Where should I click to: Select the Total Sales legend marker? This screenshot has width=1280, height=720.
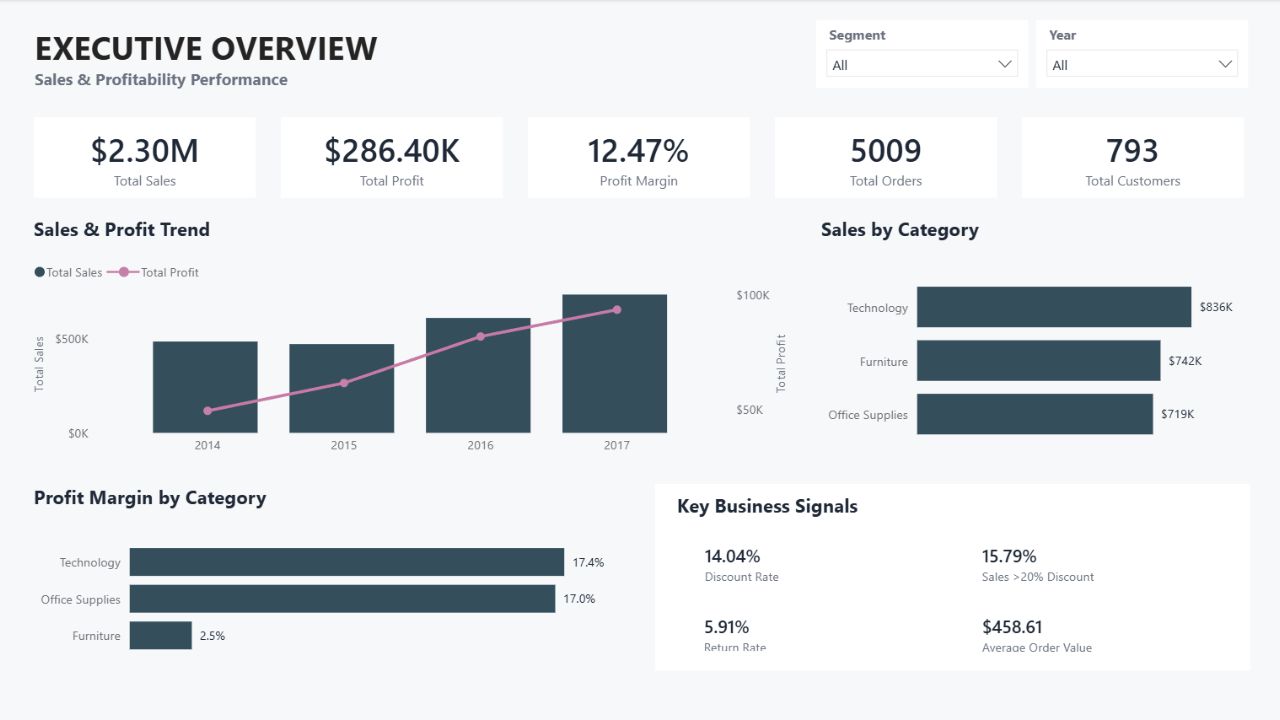tap(40, 272)
